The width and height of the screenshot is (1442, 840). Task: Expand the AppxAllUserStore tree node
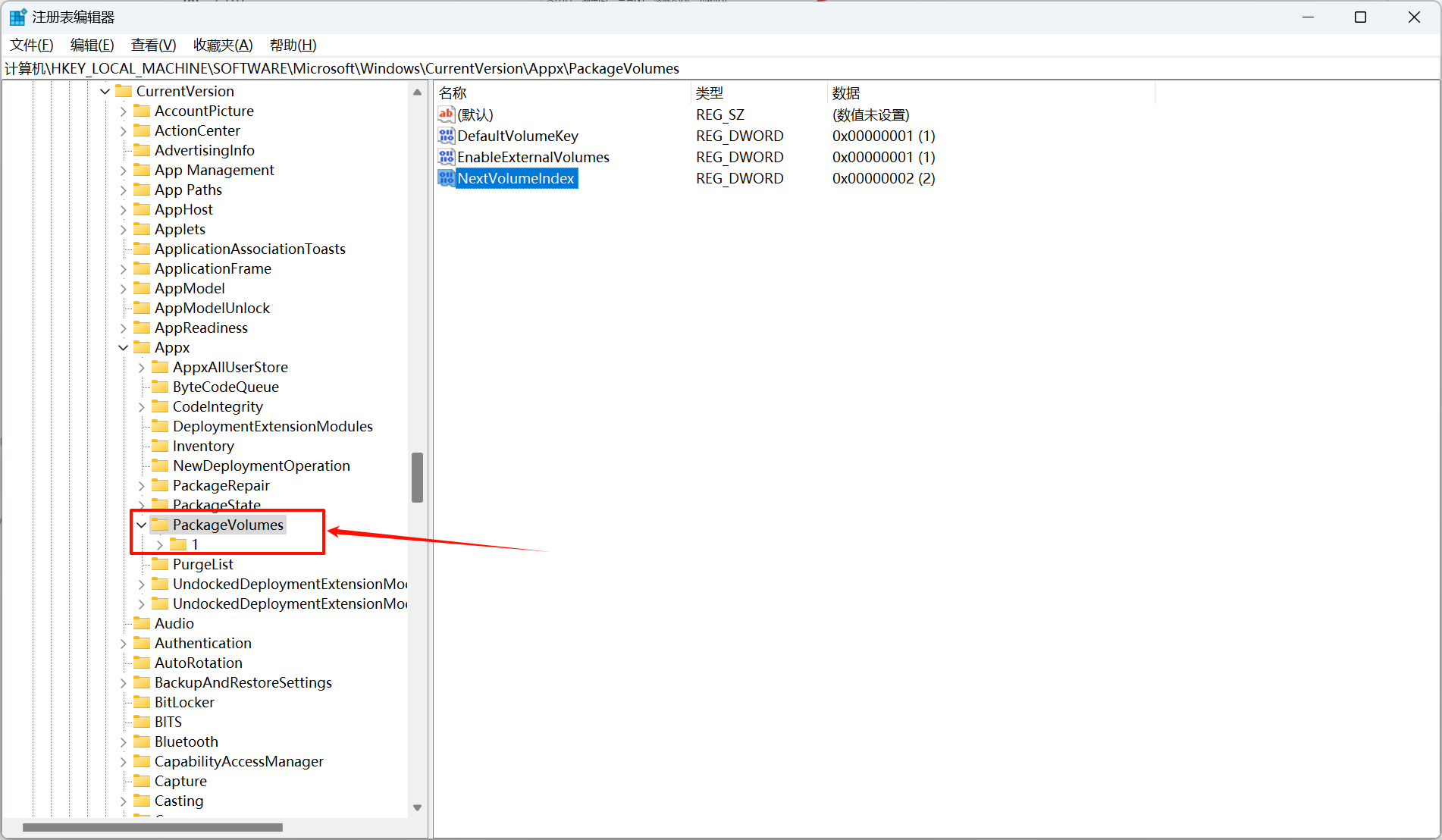coord(141,367)
